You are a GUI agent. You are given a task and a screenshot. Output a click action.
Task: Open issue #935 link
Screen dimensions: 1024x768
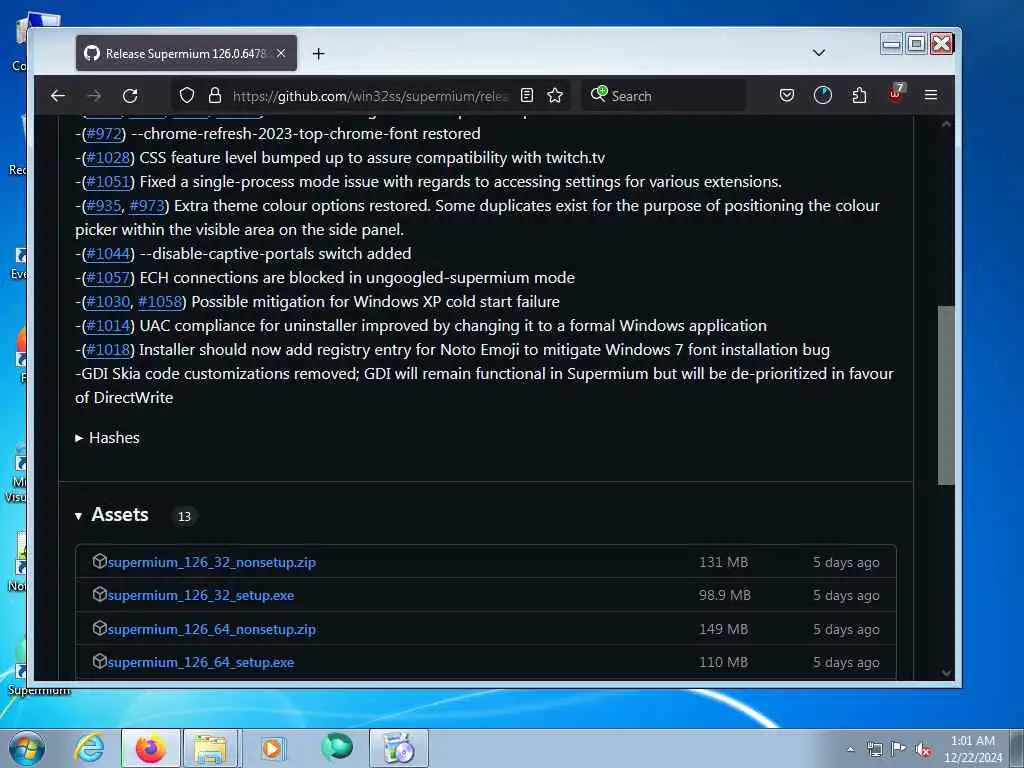click(x=104, y=206)
